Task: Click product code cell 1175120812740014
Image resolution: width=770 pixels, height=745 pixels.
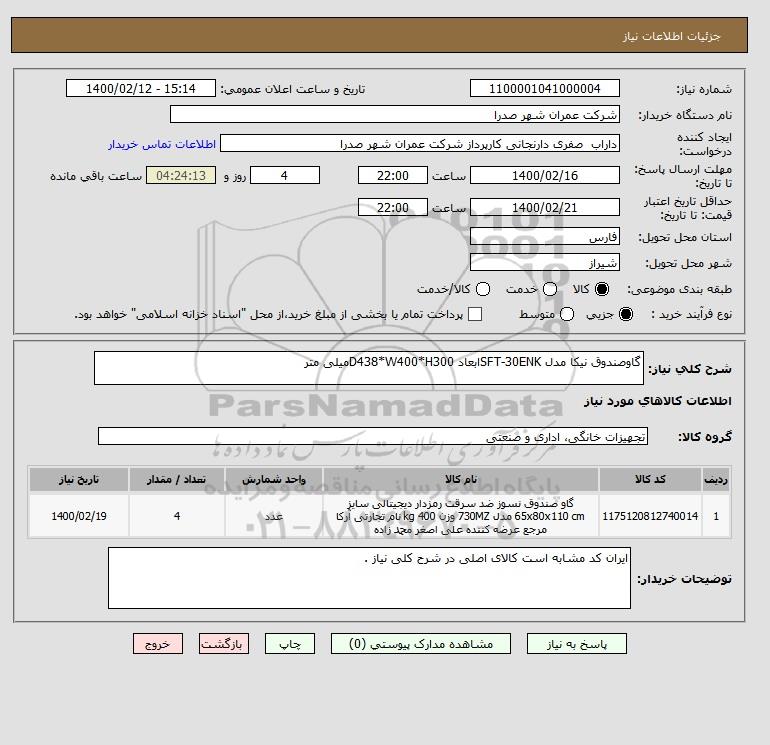Action: 650,516
